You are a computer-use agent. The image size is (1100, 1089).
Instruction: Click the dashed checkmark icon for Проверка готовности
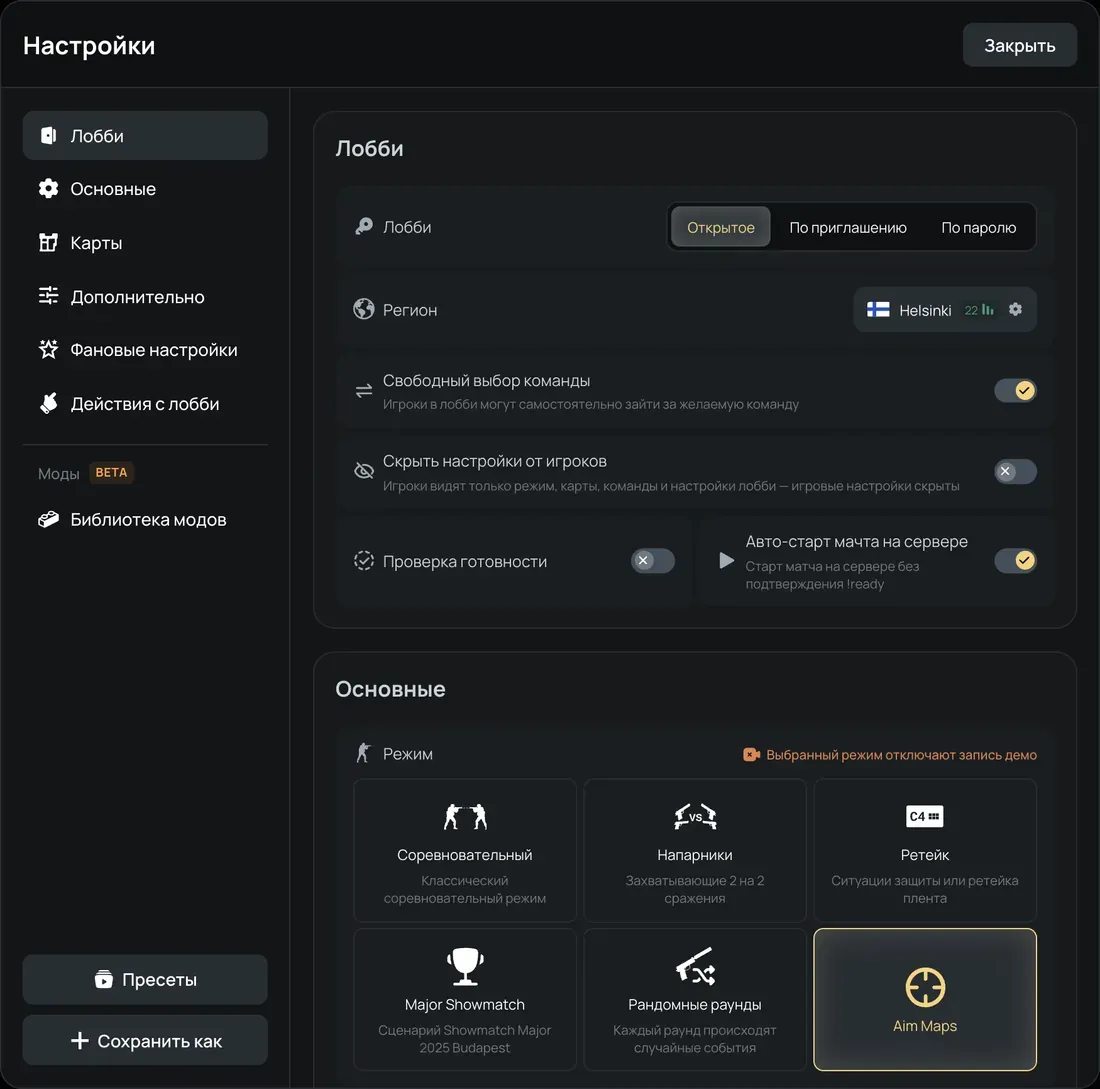(x=363, y=561)
